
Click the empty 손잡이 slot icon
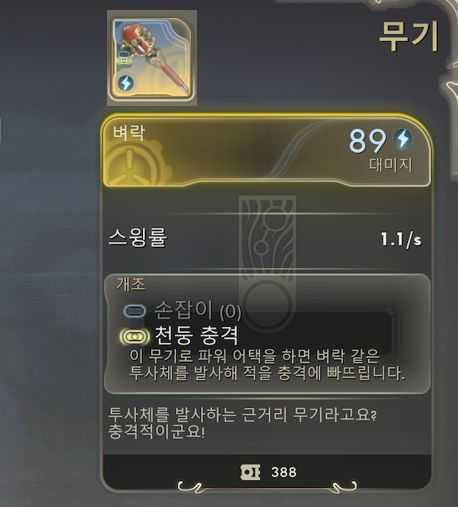click(134, 311)
